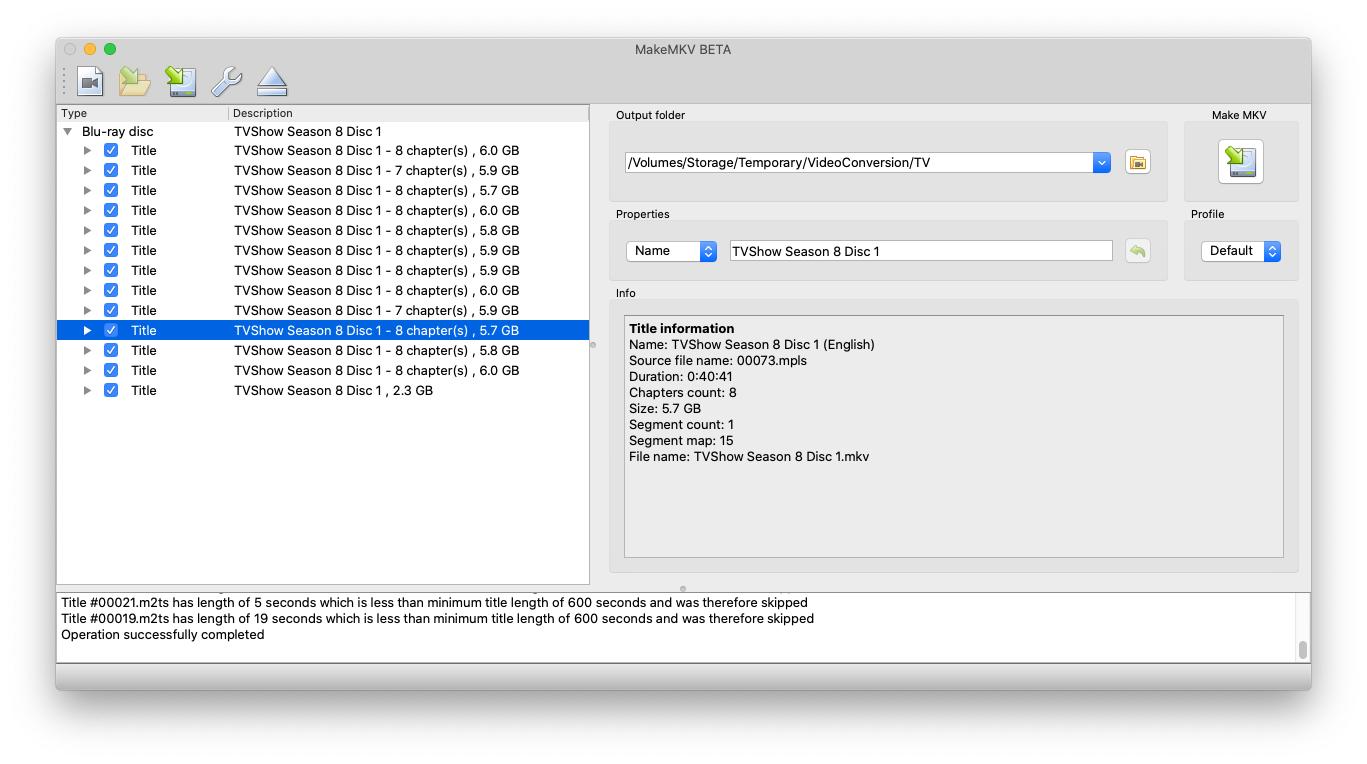Browse for output folder with folder icon

pos(1137,162)
